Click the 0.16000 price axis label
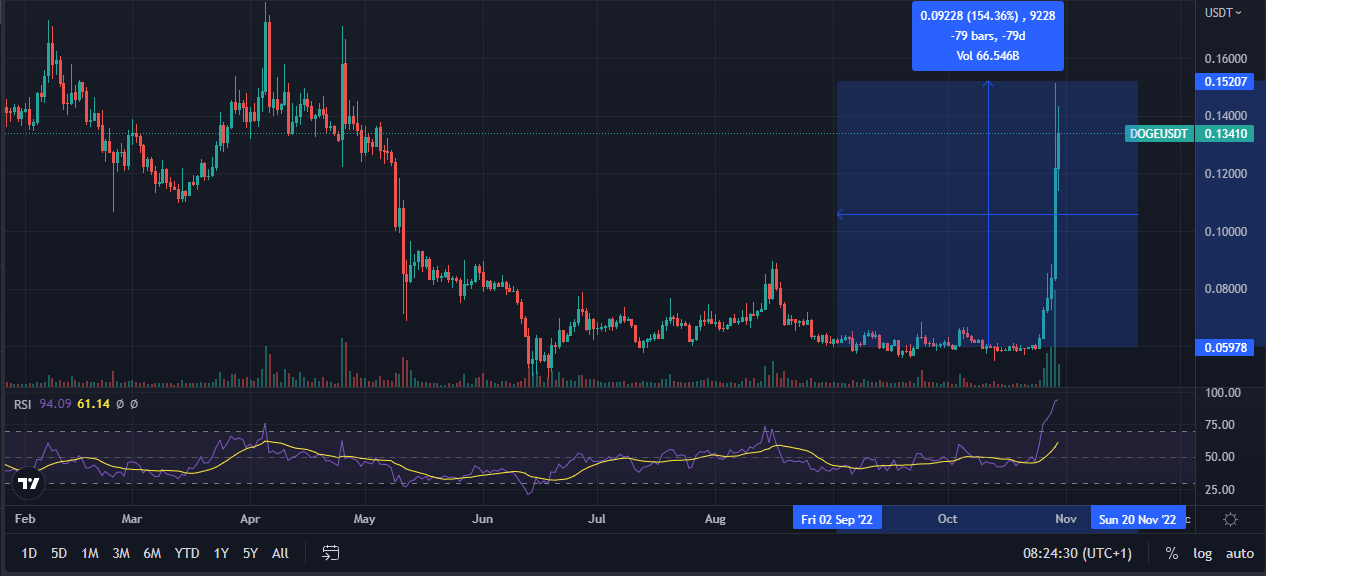 (x=1224, y=58)
